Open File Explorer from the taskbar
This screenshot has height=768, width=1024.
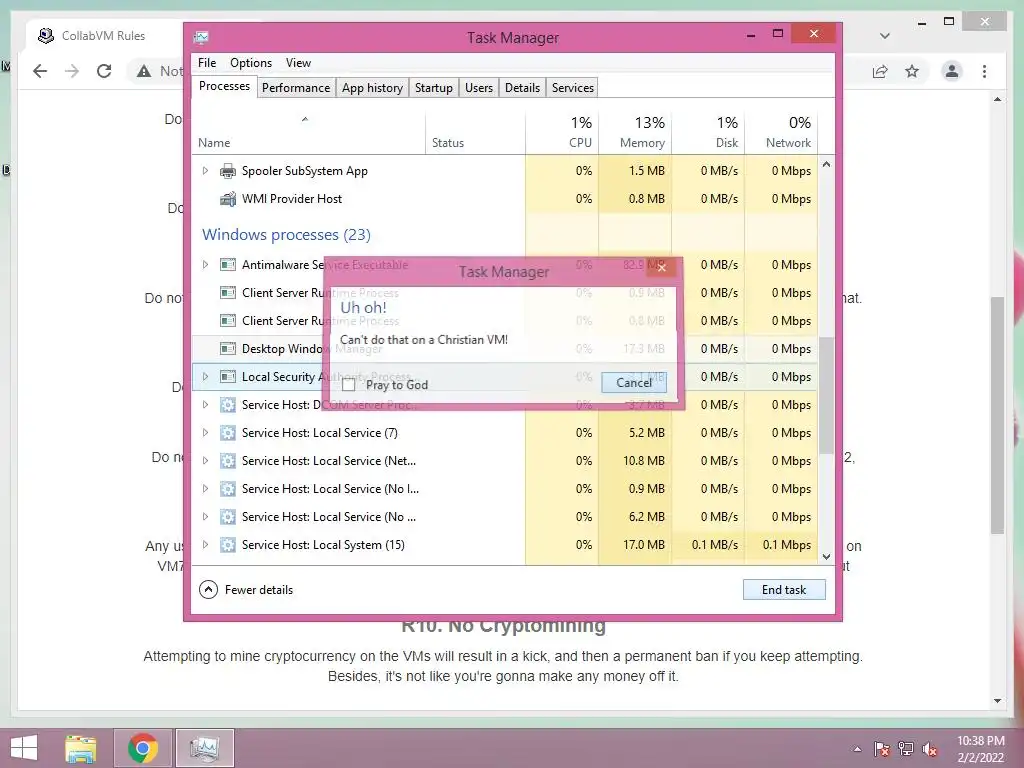pos(81,748)
